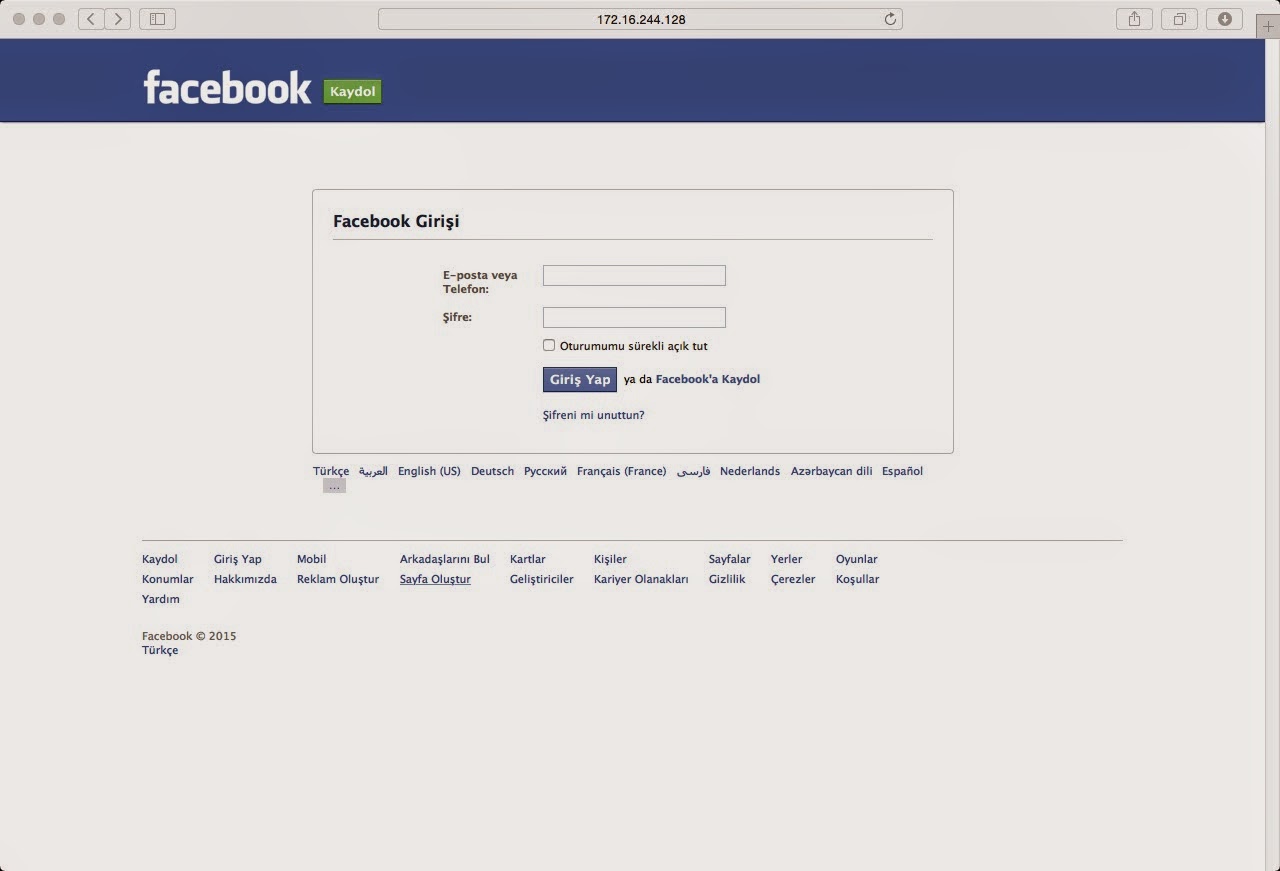Show all tabs overview button
This screenshot has width=1280, height=871.
1179,19
